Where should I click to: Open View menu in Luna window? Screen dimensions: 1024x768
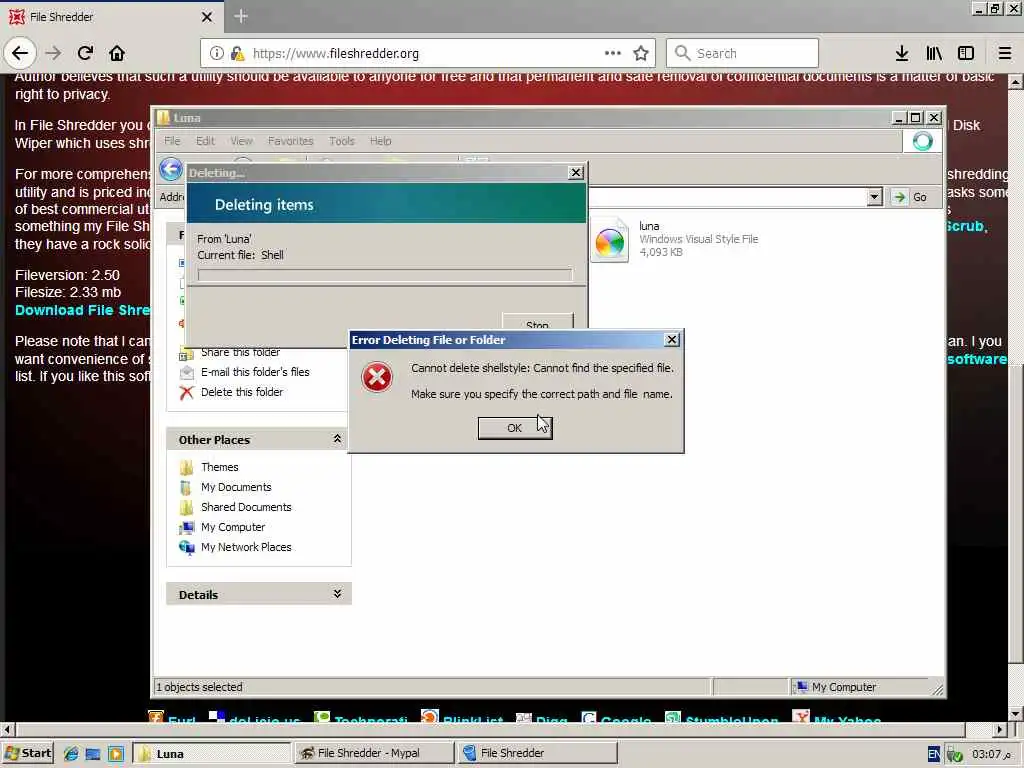[241, 141]
